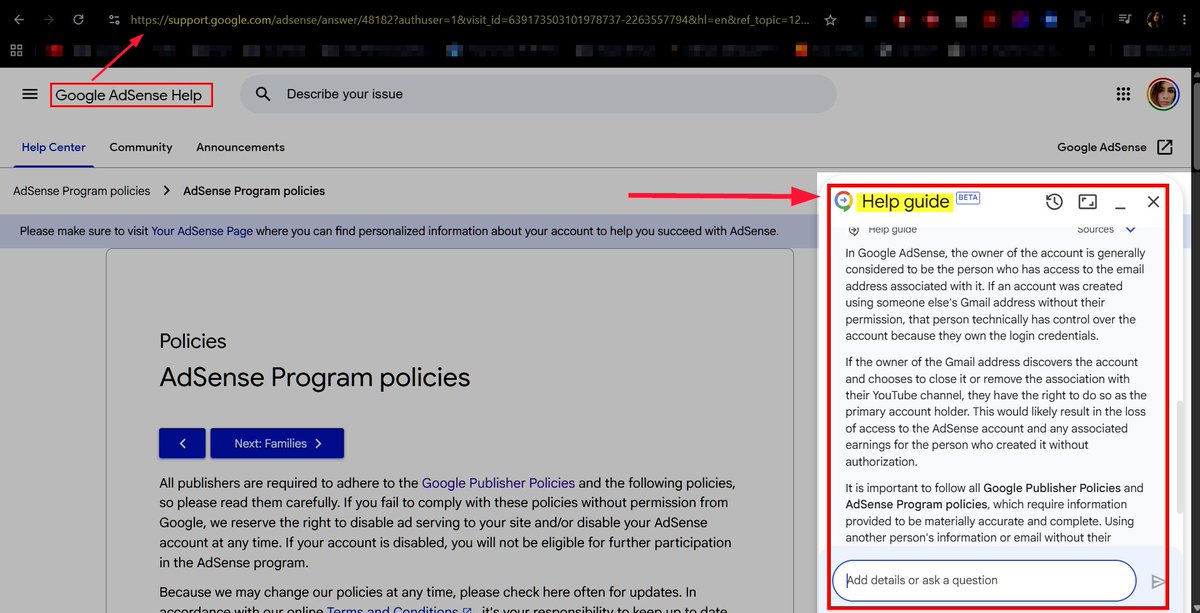Go forward in the browser
This screenshot has width=1200, height=613.
coord(48,19)
